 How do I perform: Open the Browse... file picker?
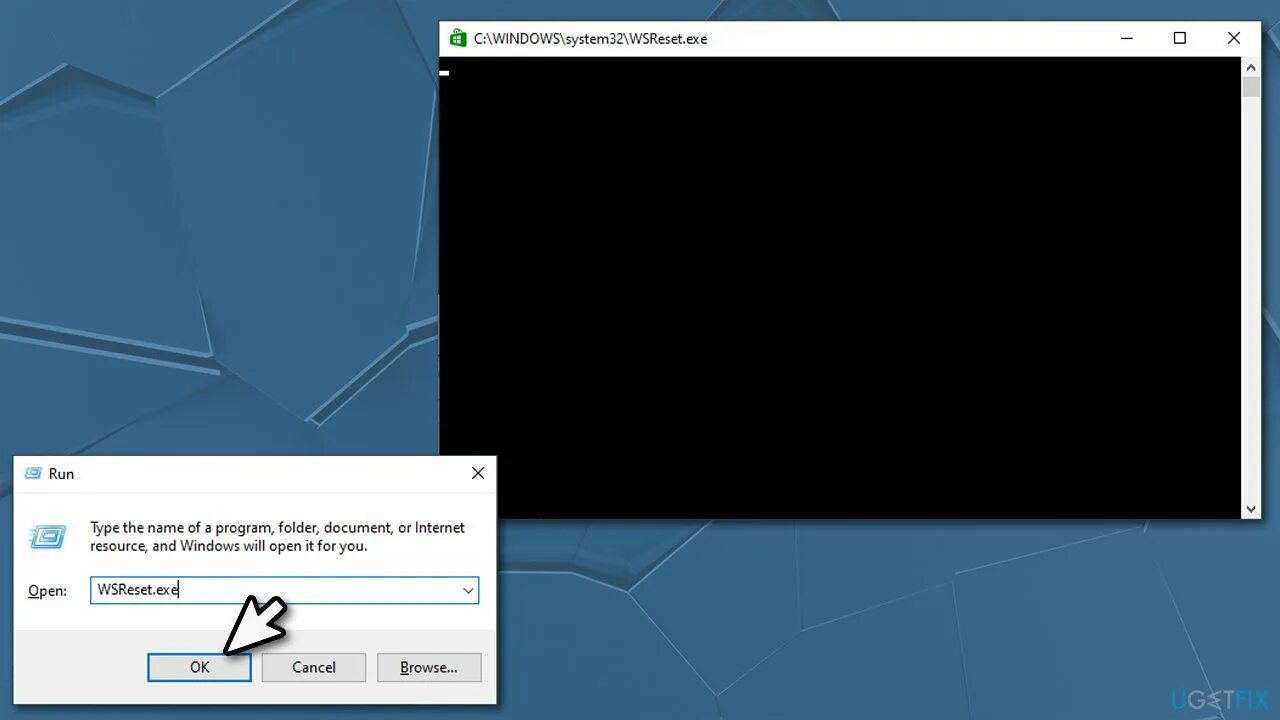(x=429, y=667)
